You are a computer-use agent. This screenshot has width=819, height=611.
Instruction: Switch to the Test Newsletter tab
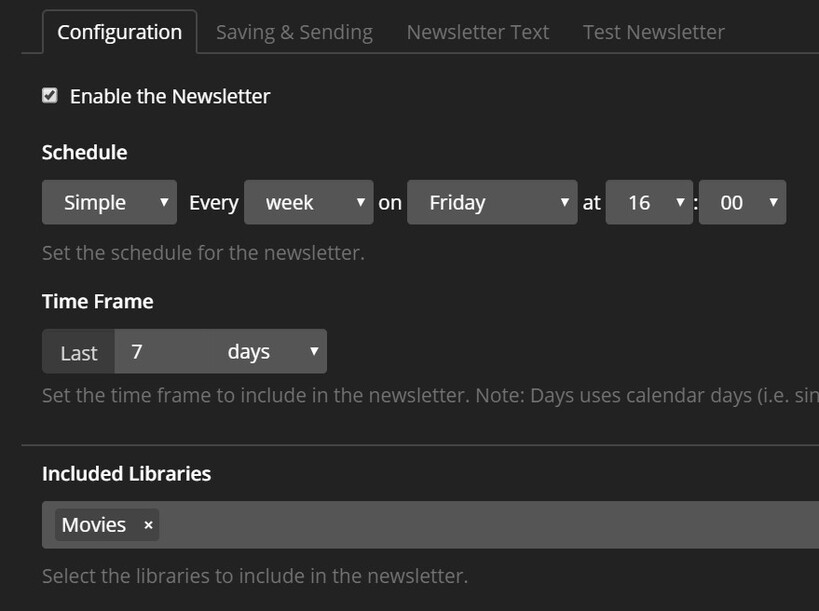click(654, 32)
